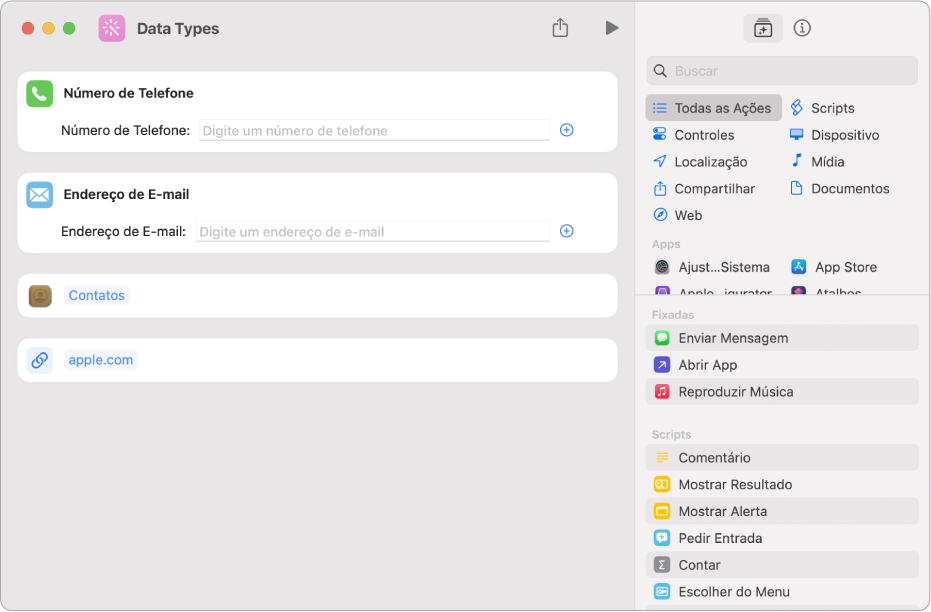Share the Data Types shortcut
The width and height of the screenshot is (931, 612).
click(x=560, y=27)
